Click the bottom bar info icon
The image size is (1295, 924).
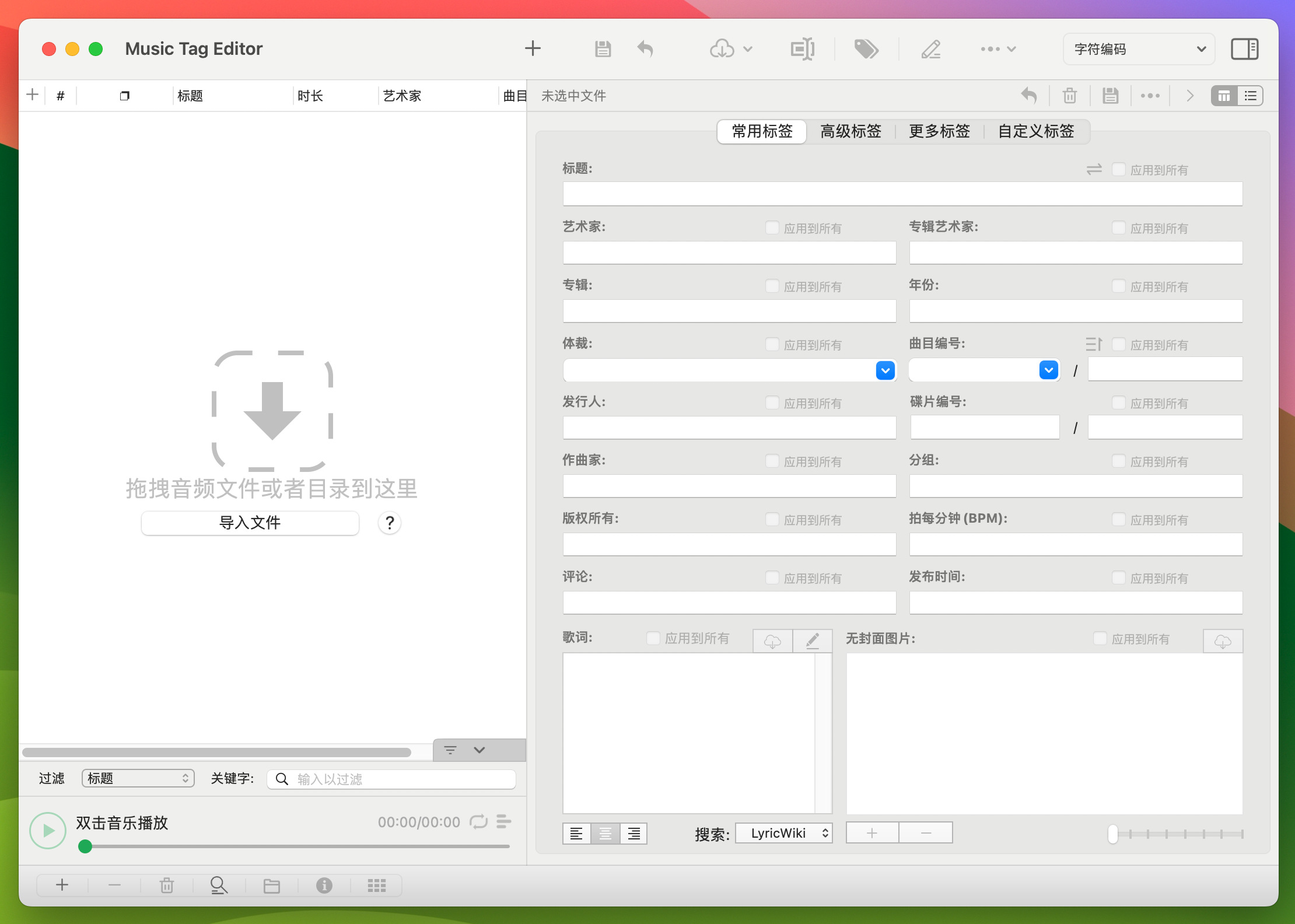[x=324, y=885]
